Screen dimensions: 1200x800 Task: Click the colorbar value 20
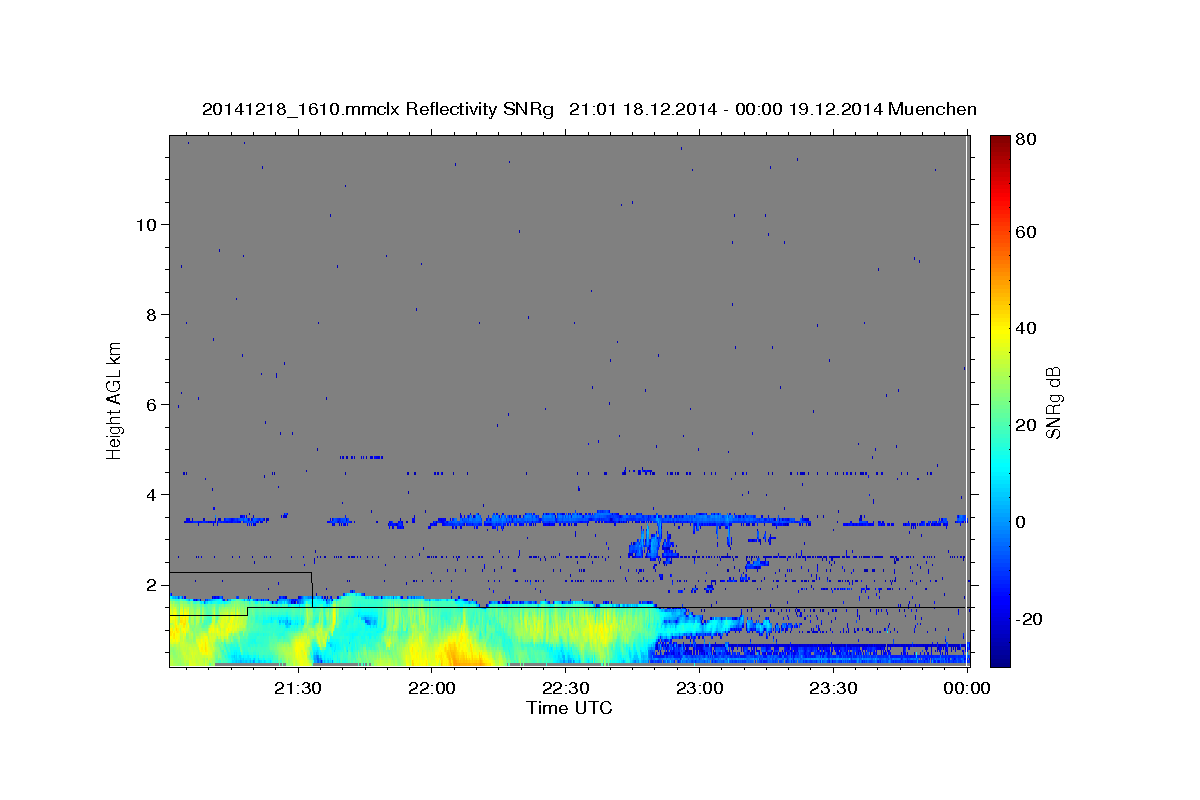click(1026, 425)
